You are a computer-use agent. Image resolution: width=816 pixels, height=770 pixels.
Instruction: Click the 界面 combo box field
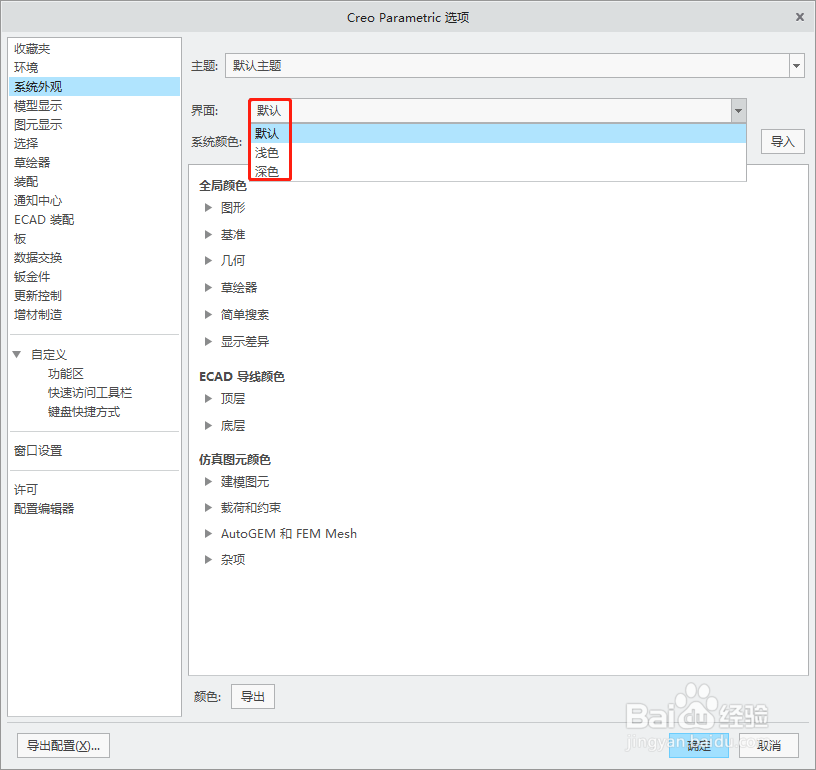[490, 110]
